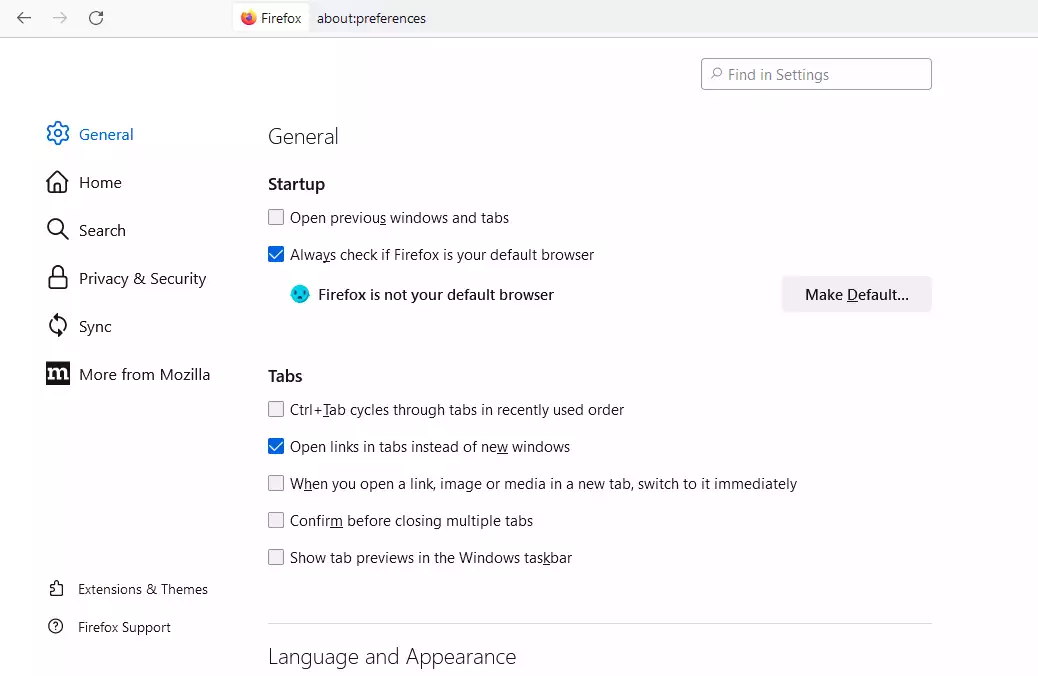This screenshot has width=1038, height=676.
Task: Uncheck Open links in tabs instead of new windows
Action: 276,446
